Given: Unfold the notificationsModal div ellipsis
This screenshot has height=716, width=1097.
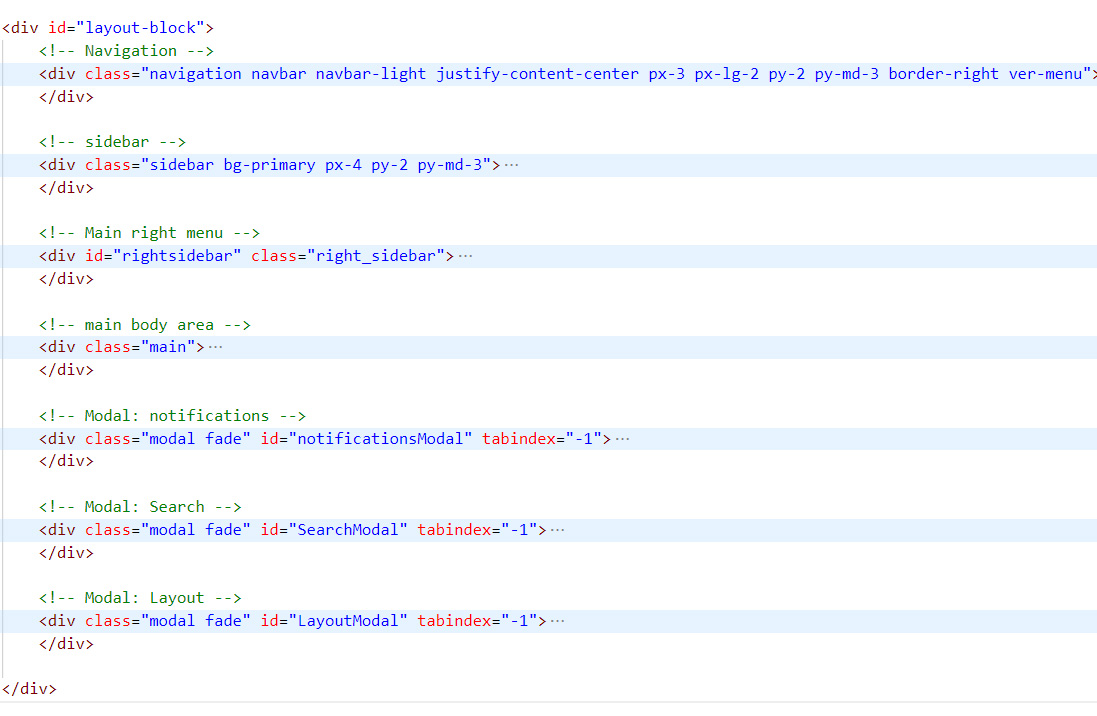Looking at the screenshot, I should 622,439.
